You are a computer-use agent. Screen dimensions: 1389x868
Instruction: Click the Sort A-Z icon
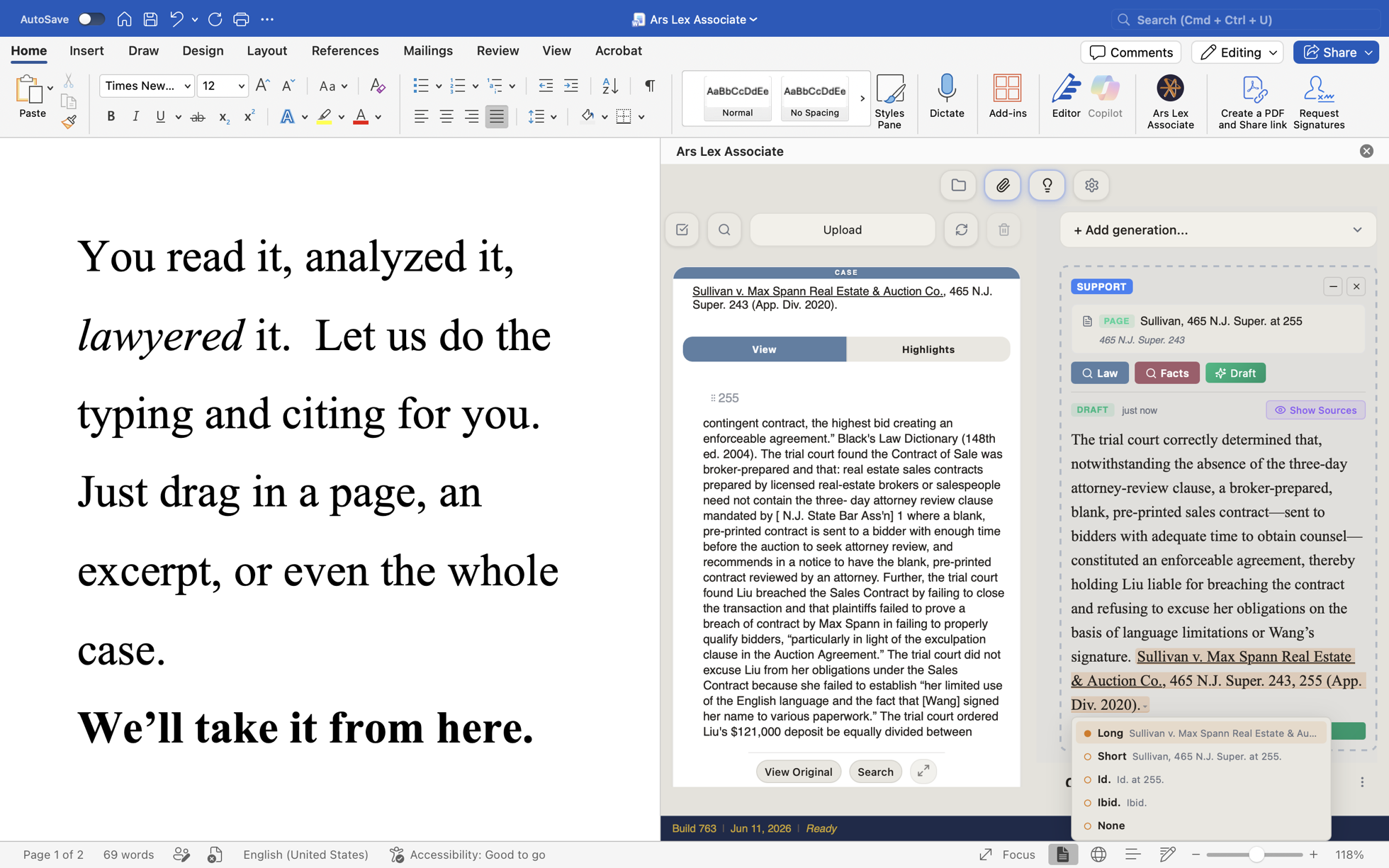tap(609, 86)
